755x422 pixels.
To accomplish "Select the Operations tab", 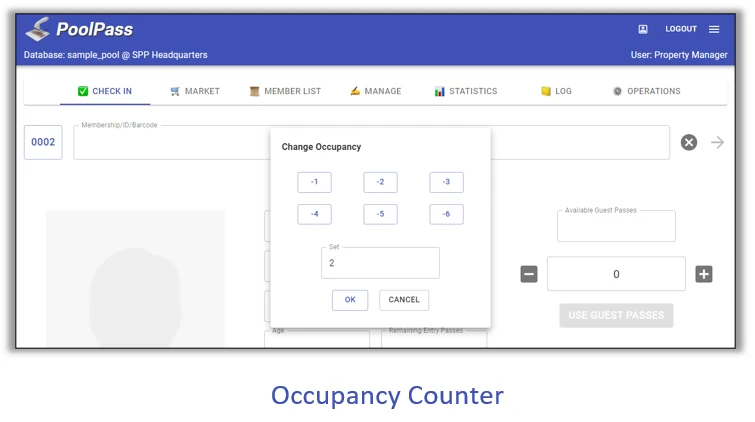I will pos(646,91).
